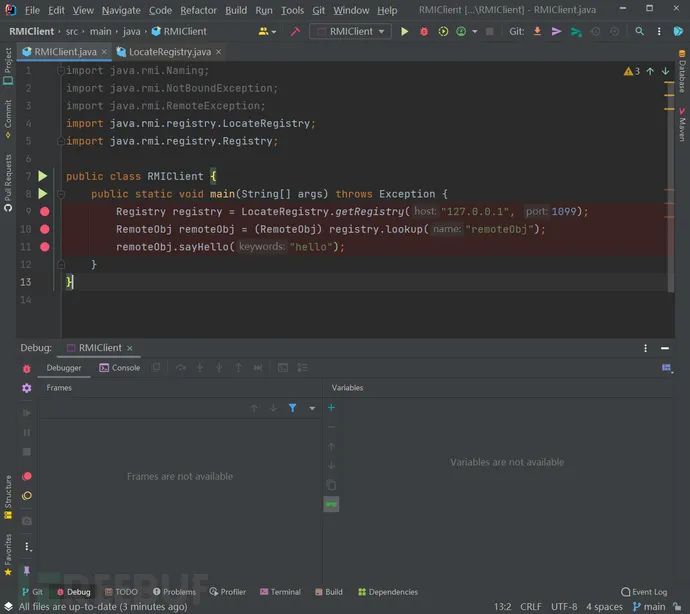The height and width of the screenshot is (614, 690).
Task: Select Debugger tab in Debug panel
Action: tap(64, 368)
